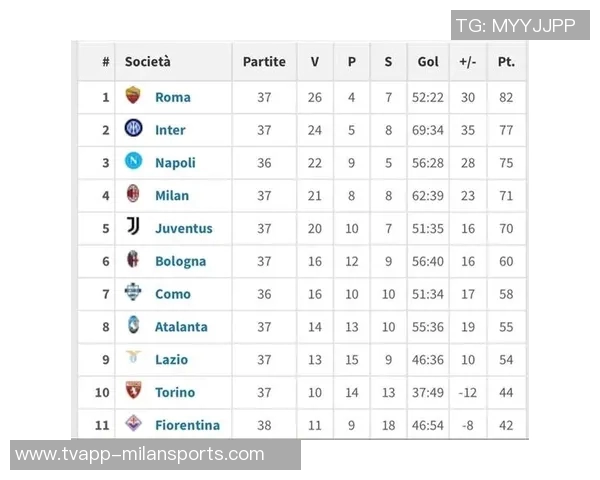Click the Lazio club crest icon
The height and width of the screenshot is (480, 600).
(133, 358)
